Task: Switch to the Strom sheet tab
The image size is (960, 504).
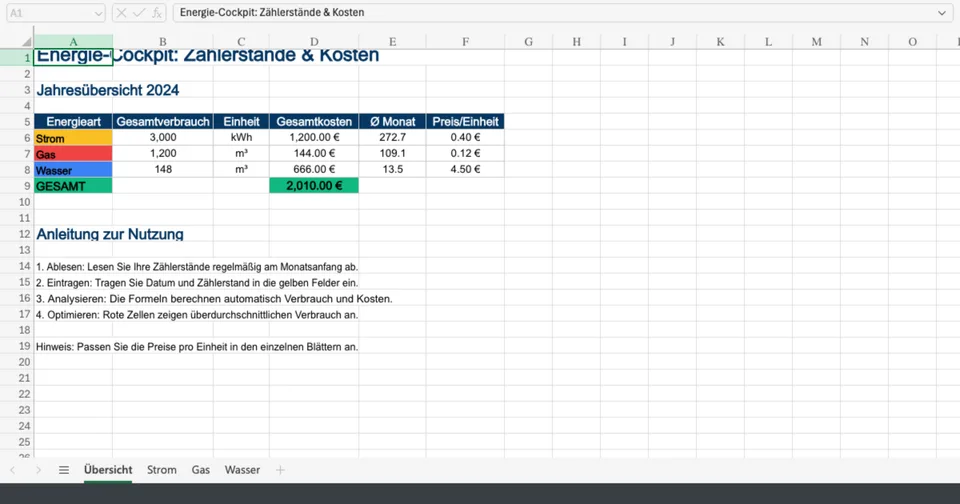Action: (x=161, y=470)
